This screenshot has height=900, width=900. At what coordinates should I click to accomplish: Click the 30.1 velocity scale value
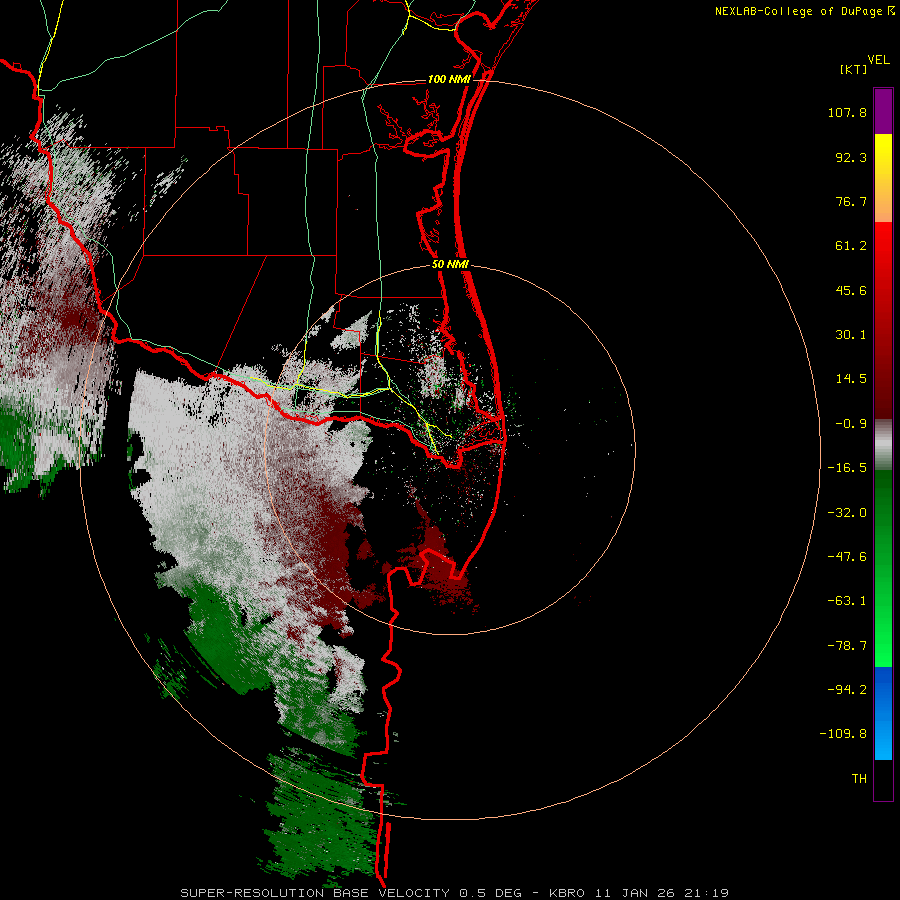click(x=851, y=335)
